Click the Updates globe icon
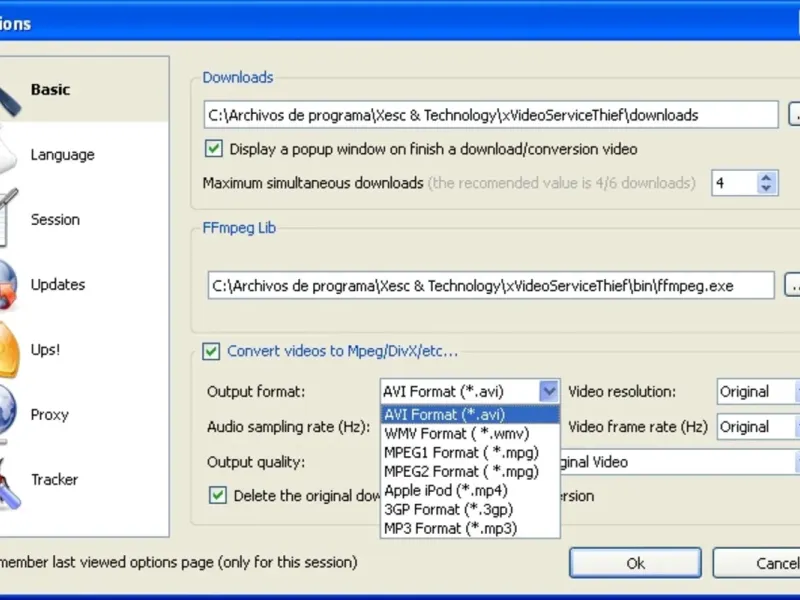Screen dimensions: 800x600 (8, 285)
